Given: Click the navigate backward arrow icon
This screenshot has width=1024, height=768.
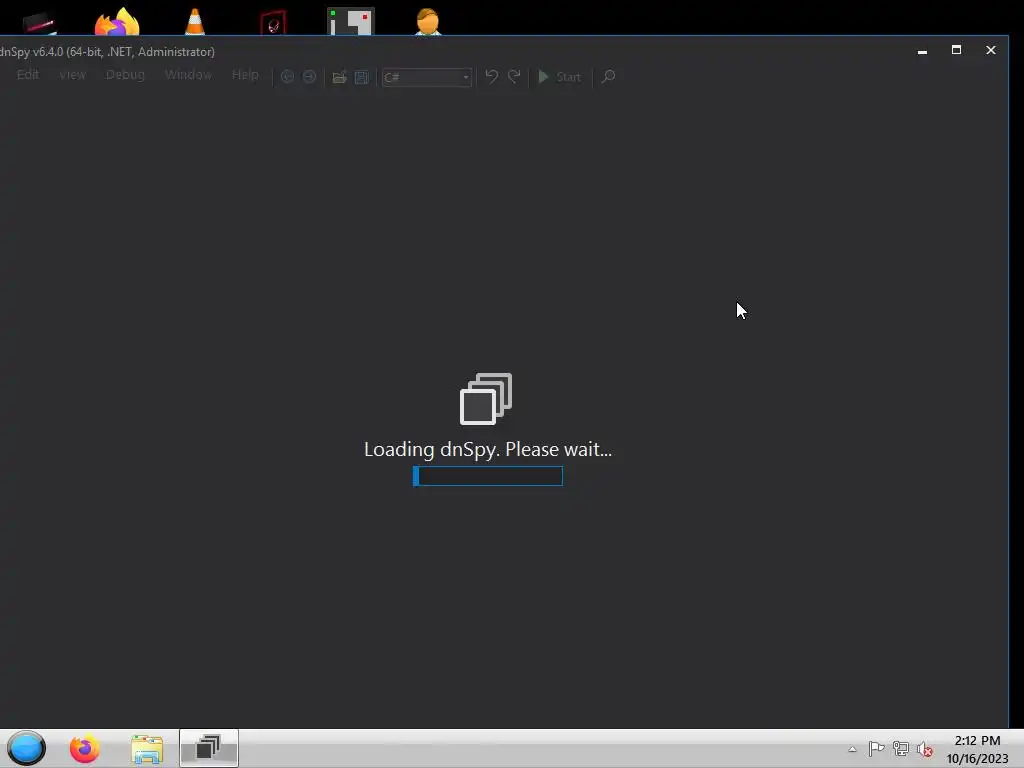Looking at the screenshot, I should [287, 77].
